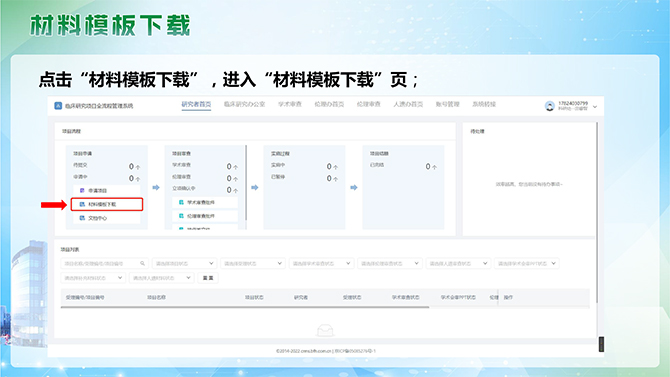Click the 操作 column header
Screen dimensions: 670x377
[x=508, y=297]
